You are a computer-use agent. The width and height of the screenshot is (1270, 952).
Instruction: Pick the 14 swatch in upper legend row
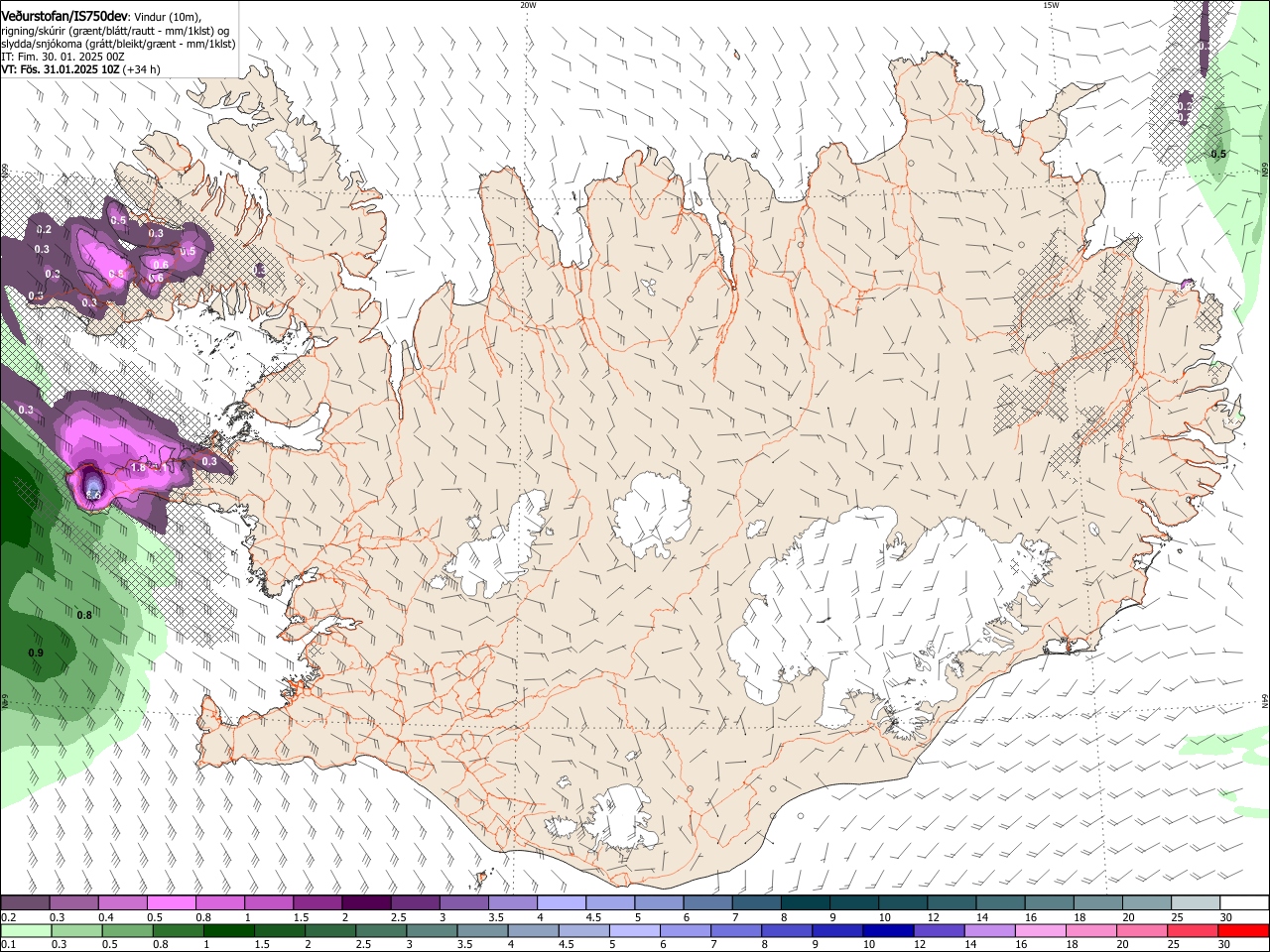[998, 903]
